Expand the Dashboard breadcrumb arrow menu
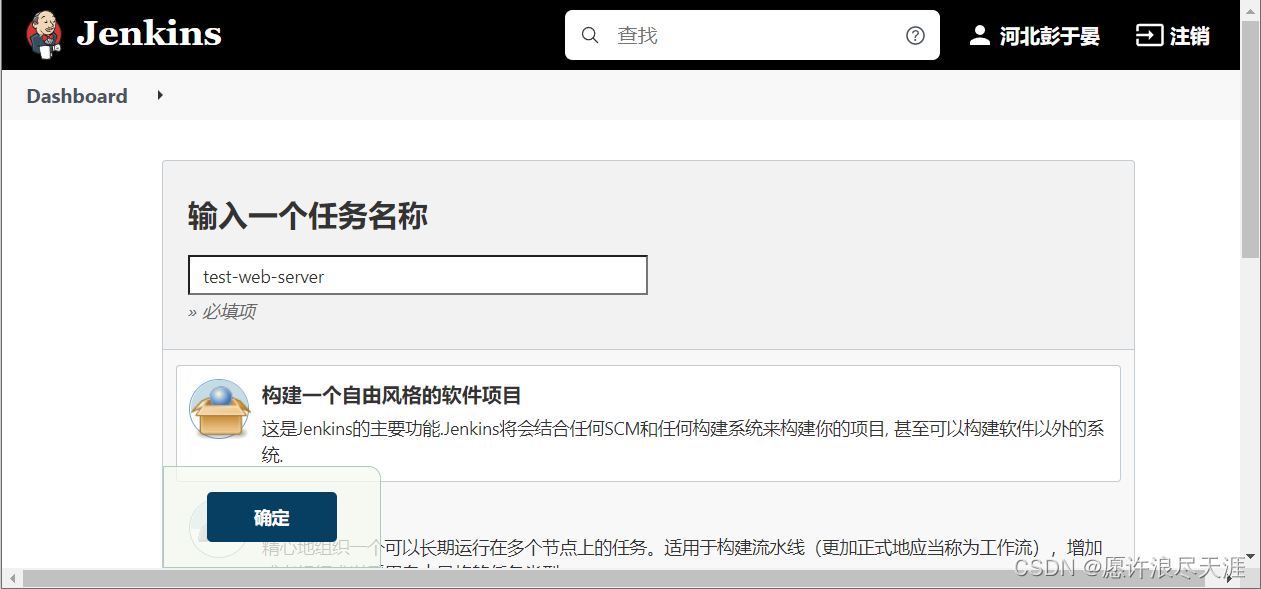The height and width of the screenshot is (589, 1261). point(160,95)
